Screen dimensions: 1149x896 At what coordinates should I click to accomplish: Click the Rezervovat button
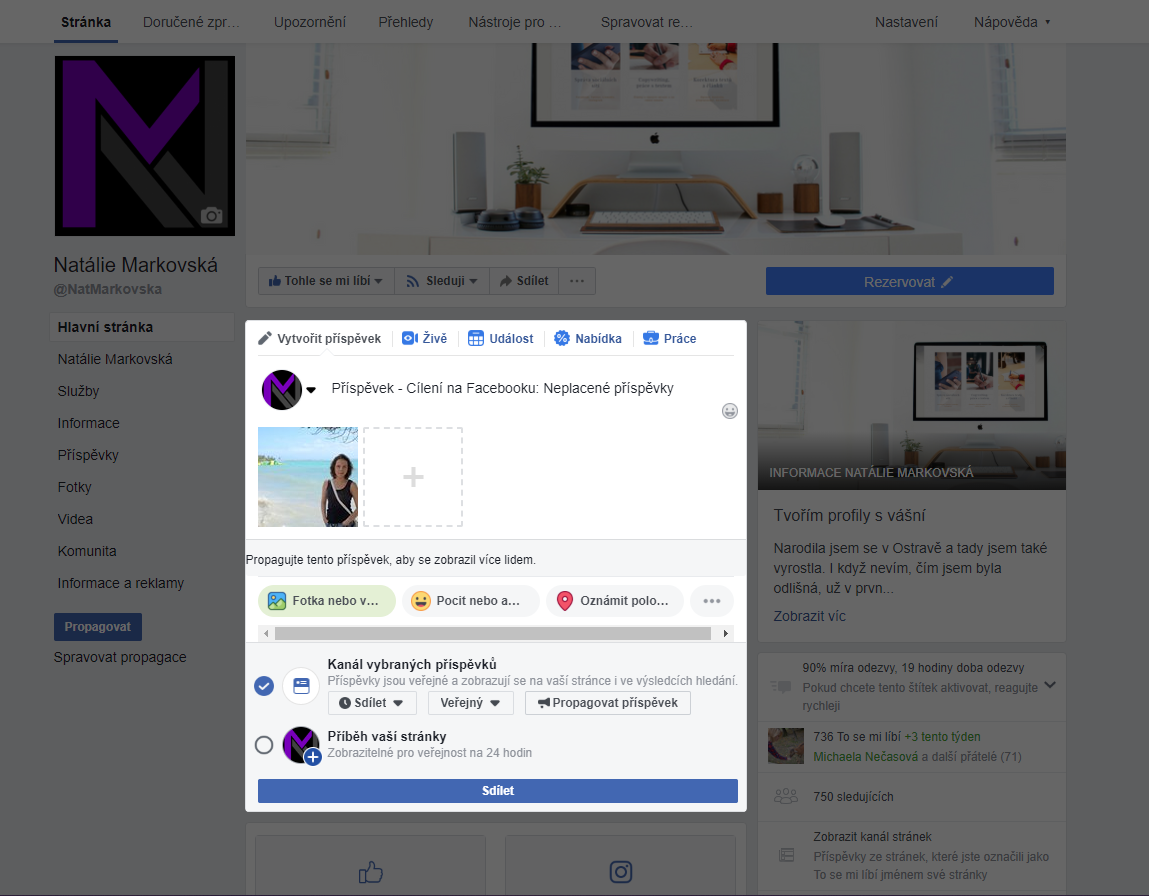pyautogui.click(x=909, y=281)
